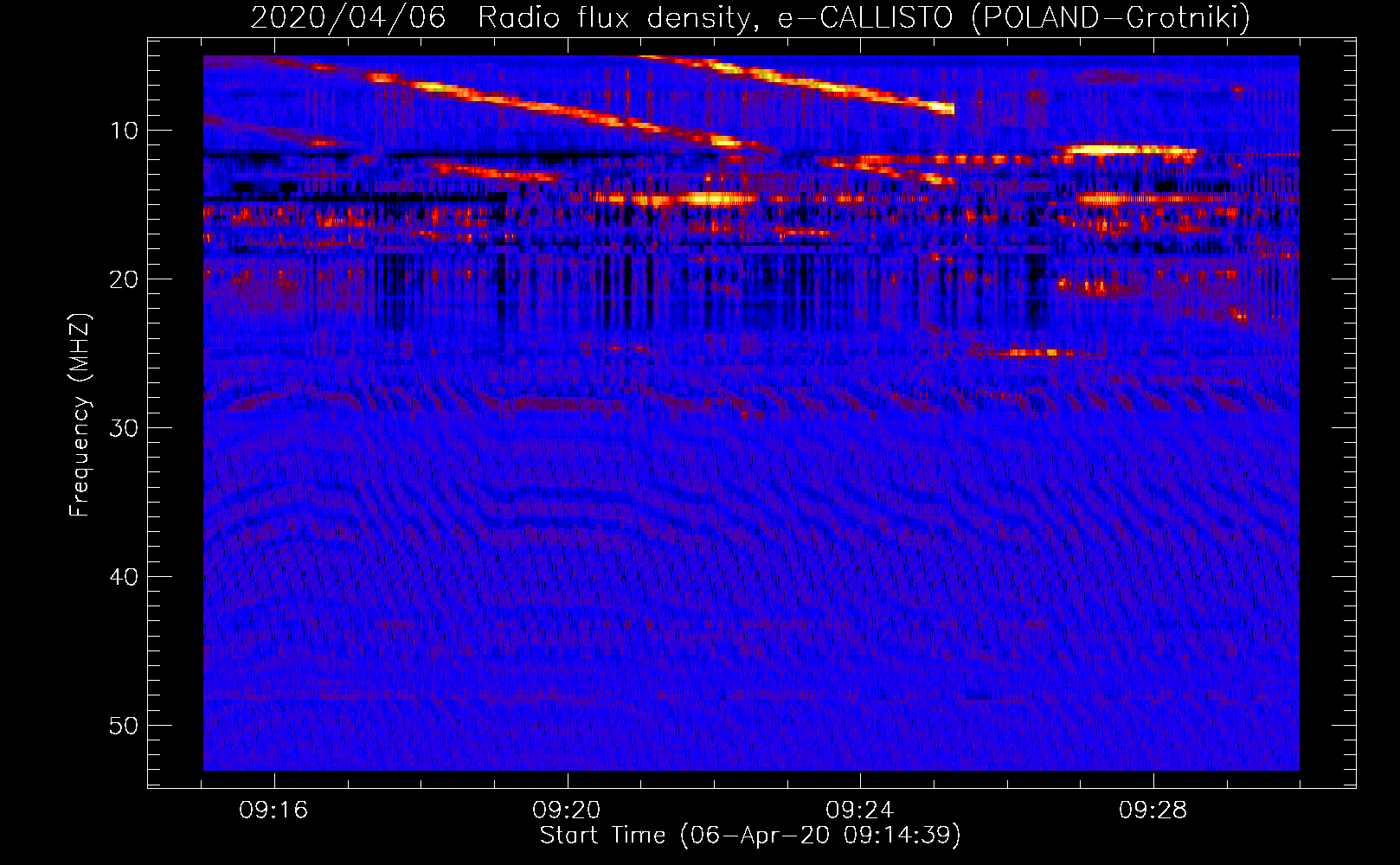Click the 09:20 time tick label
Screen dimensions: 1400x865
(x=567, y=811)
